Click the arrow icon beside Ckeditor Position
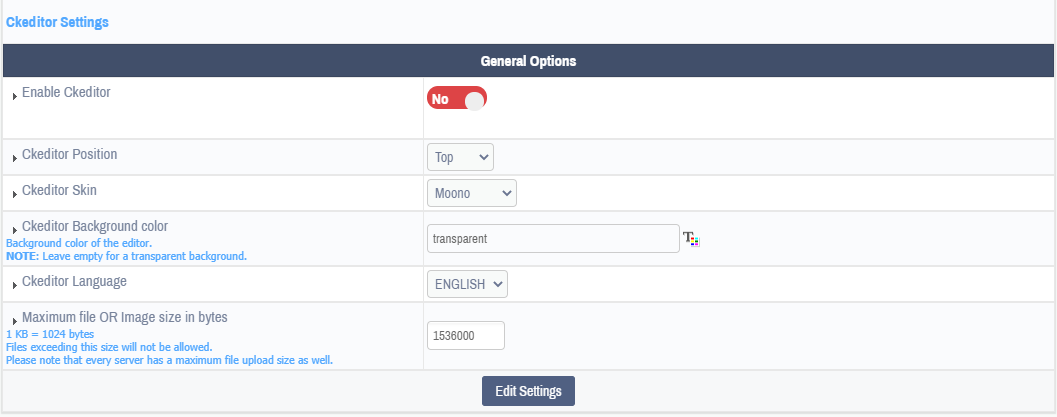The height and width of the screenshot is (417, 1057). point(15,158)
